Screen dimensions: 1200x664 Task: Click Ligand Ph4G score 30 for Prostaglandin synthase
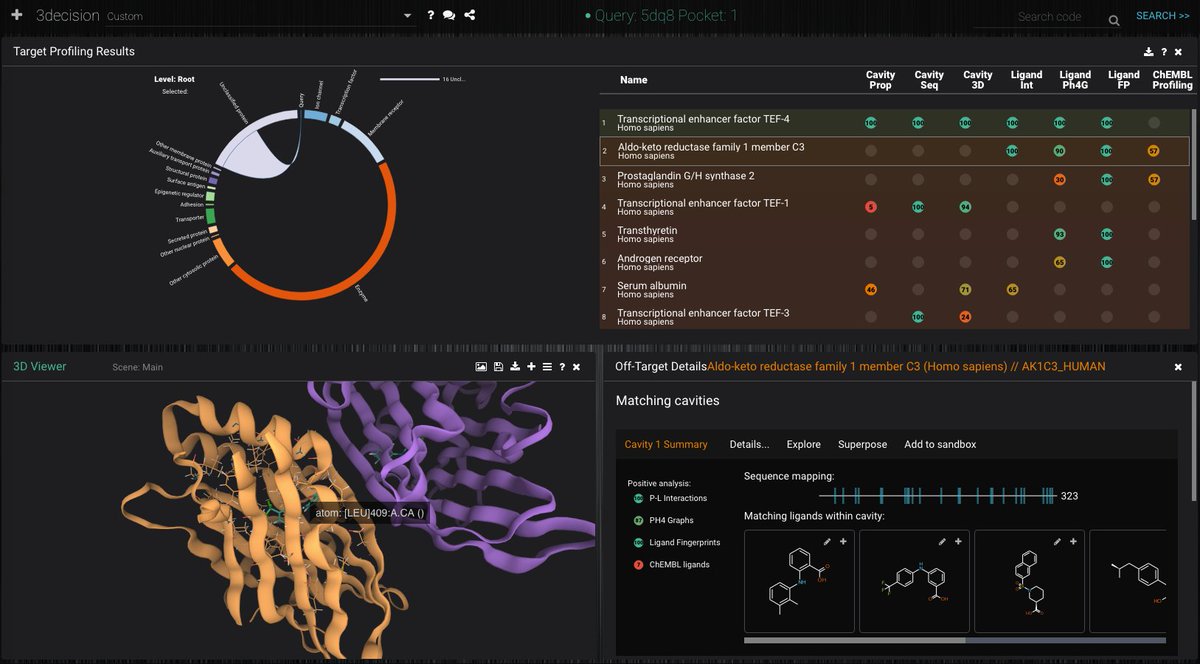tap(1059, 180)
